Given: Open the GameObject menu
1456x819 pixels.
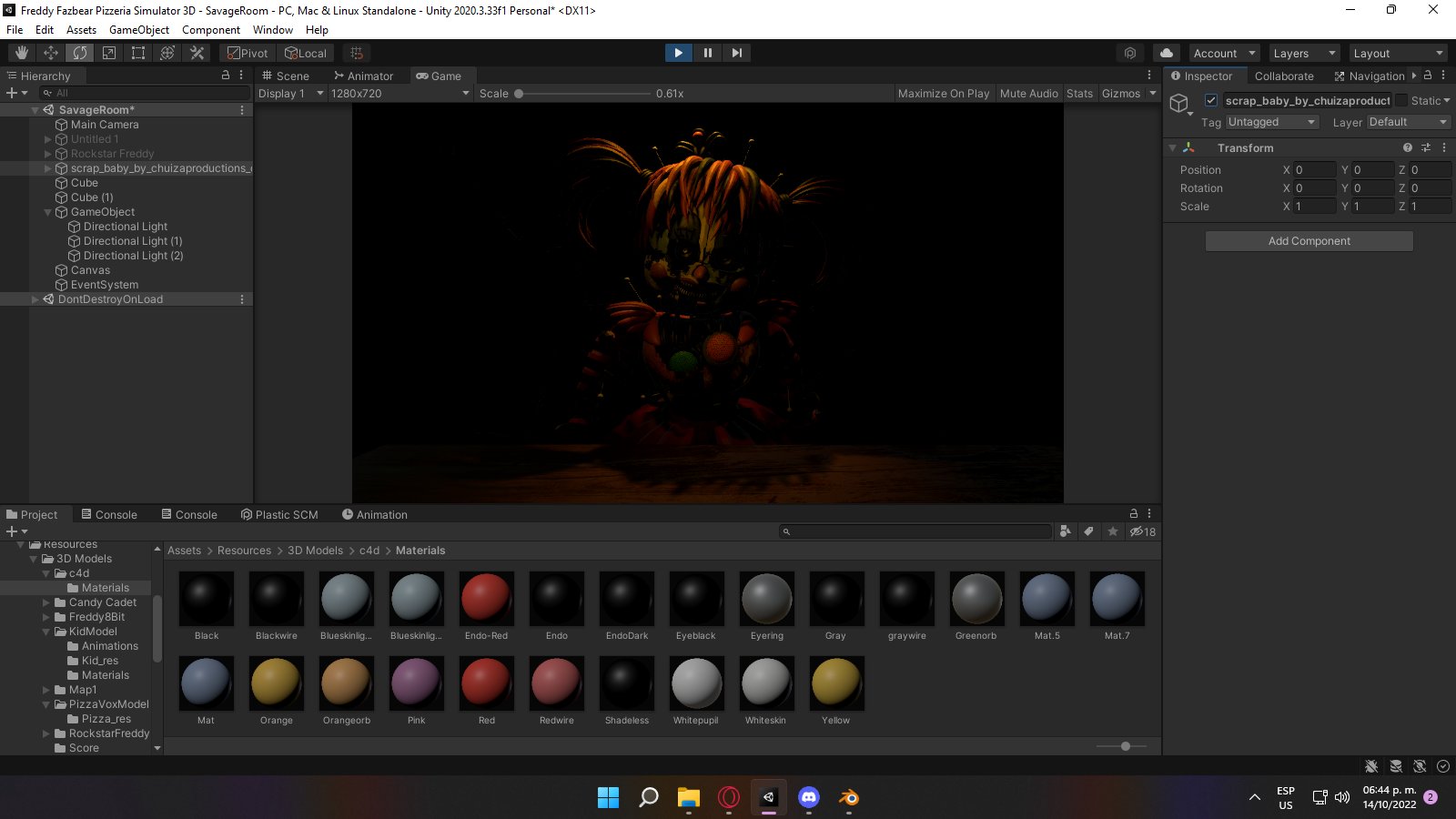Looking at the screenshot, I should click(139, 30).
